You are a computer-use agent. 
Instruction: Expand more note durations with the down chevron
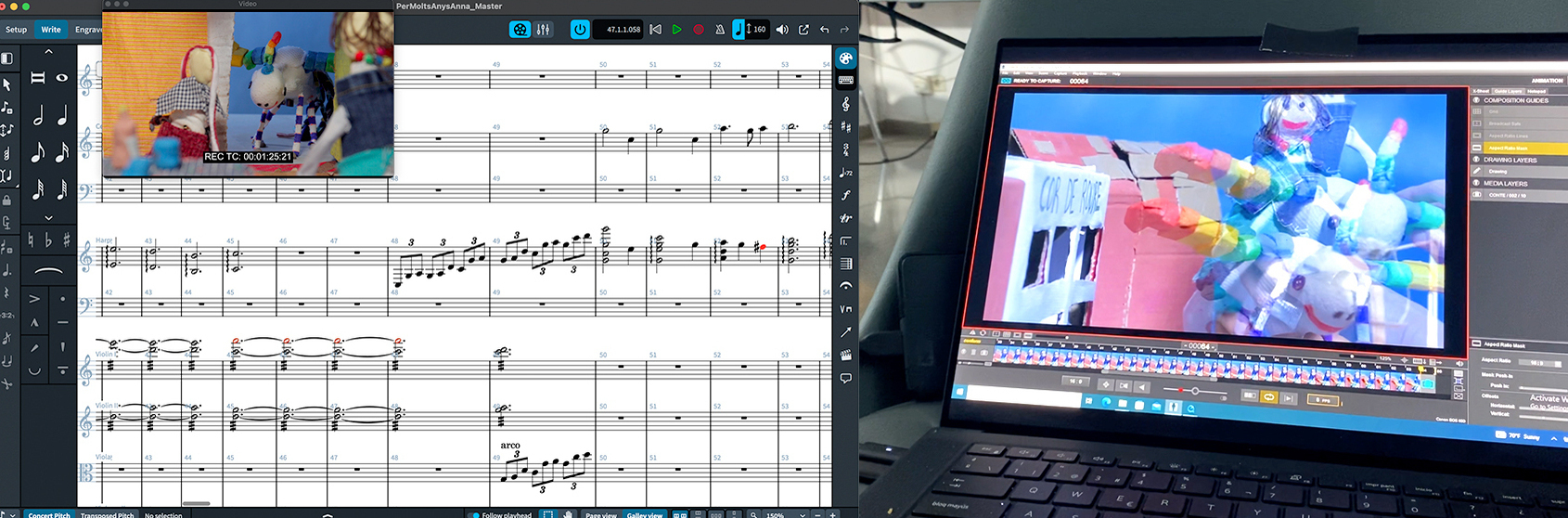[48, 217]
